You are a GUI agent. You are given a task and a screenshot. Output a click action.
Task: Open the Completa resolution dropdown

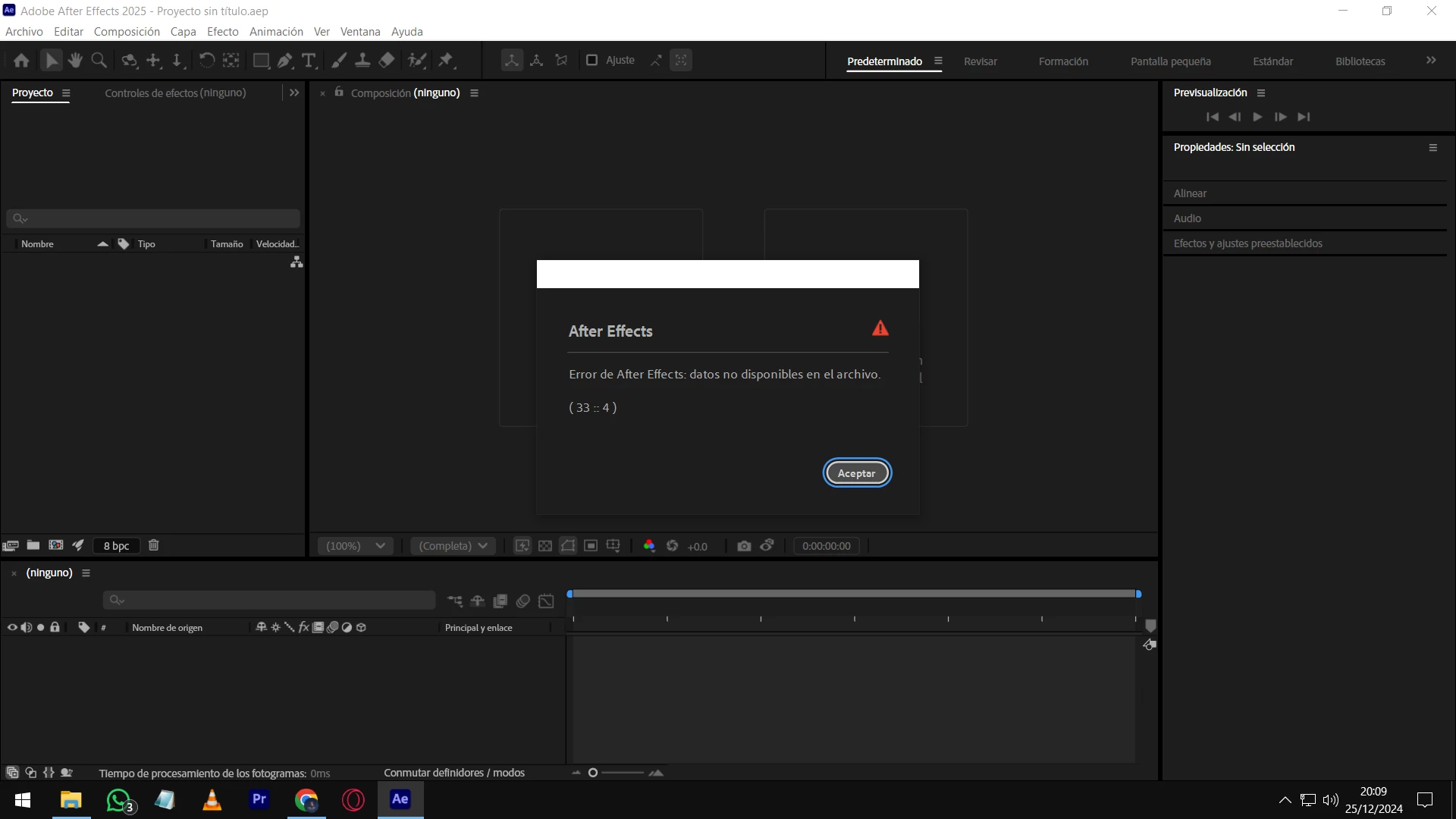453,546
